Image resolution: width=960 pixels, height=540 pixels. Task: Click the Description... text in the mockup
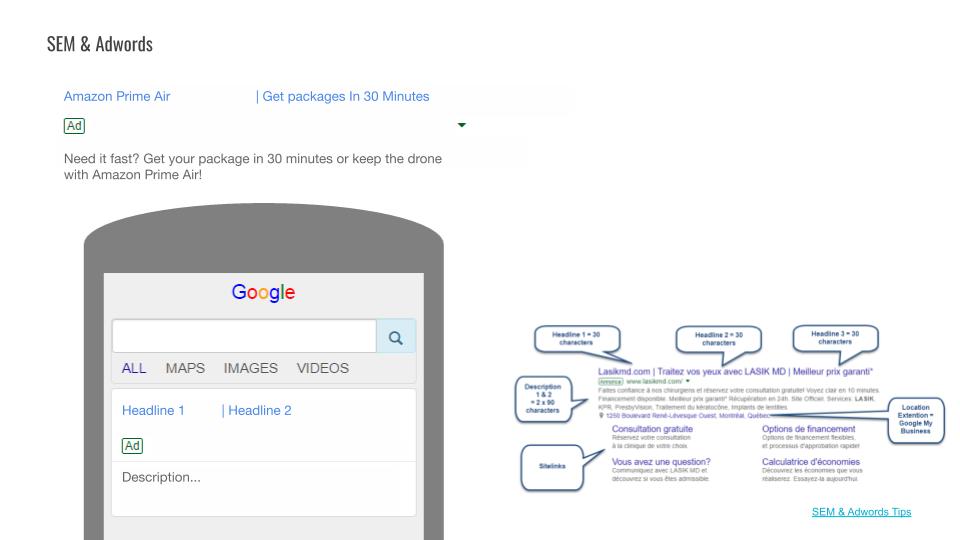click(161, 477)
